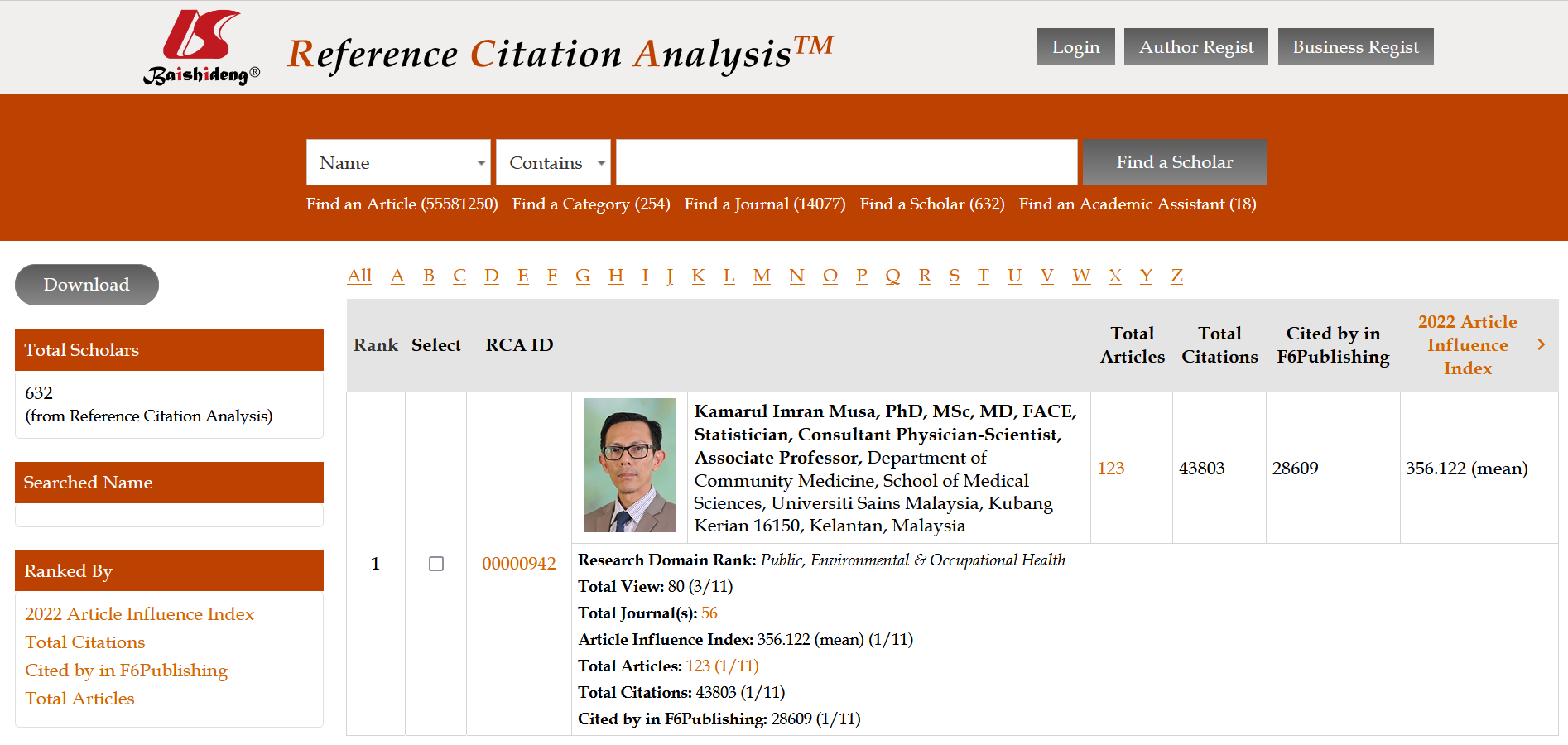Filter scholars by letter D
Screen dimensions: 1568x745
492,276
